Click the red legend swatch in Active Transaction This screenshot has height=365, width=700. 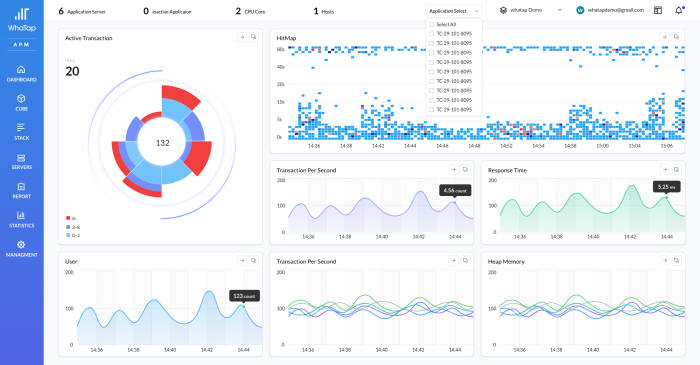68,218
